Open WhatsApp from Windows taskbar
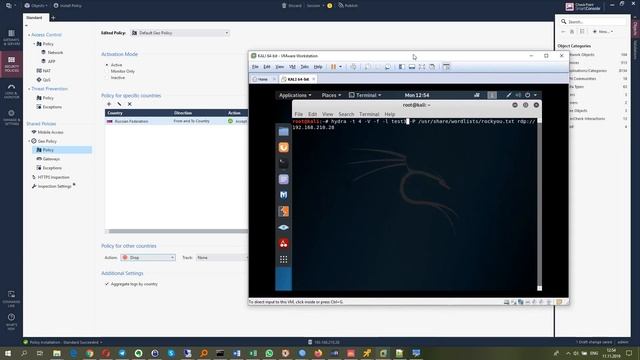The image size is (640, 360). (x=269, y=353)
